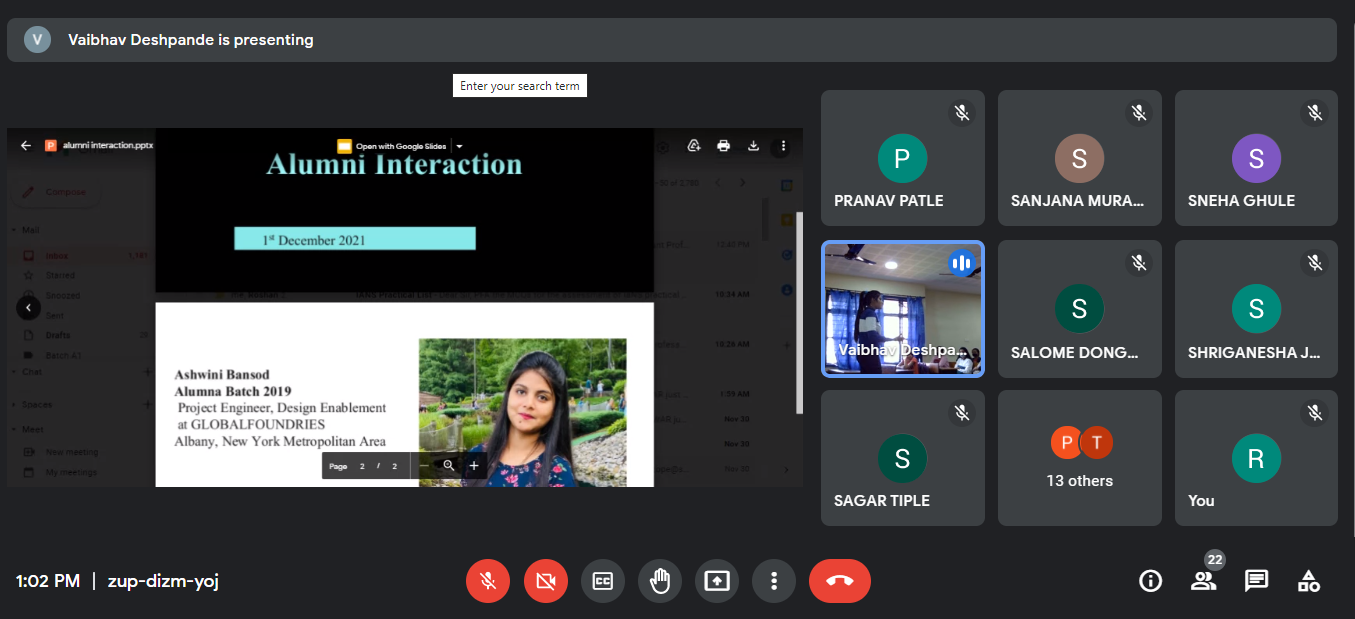Collapse the Chat section in presented Gmail
1355x619 pixels.
13,372
